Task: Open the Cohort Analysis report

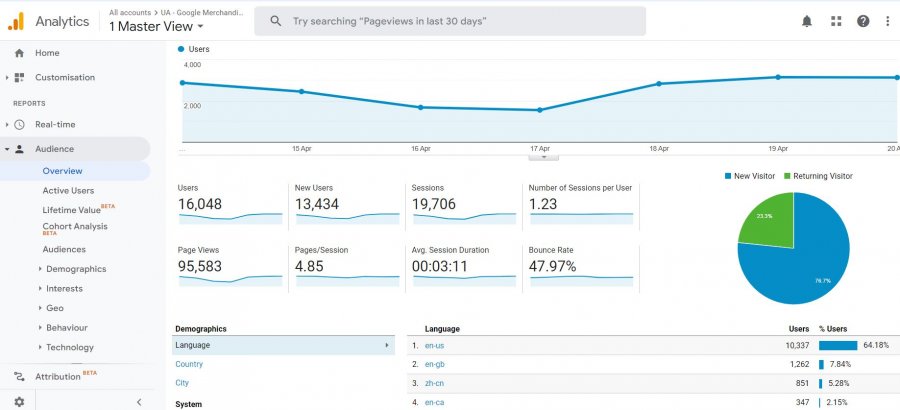Action: pos(74,227)
